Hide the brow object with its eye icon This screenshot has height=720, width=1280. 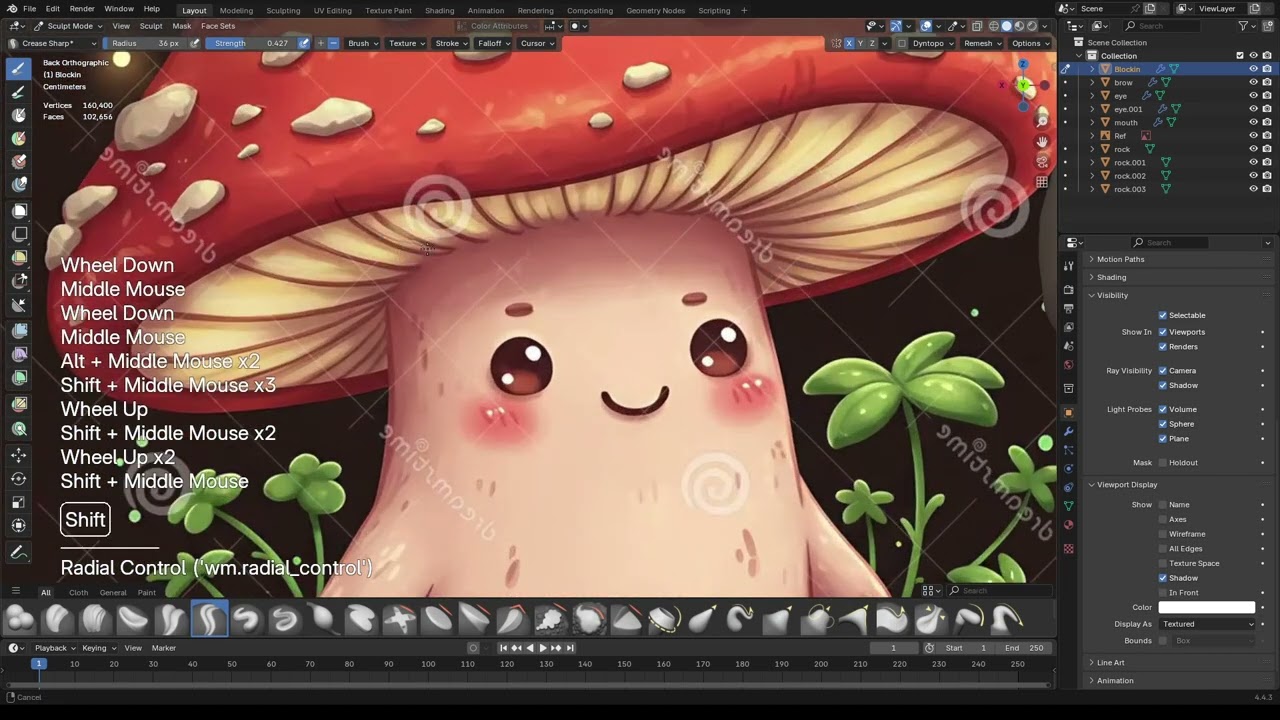(1253, 83)
